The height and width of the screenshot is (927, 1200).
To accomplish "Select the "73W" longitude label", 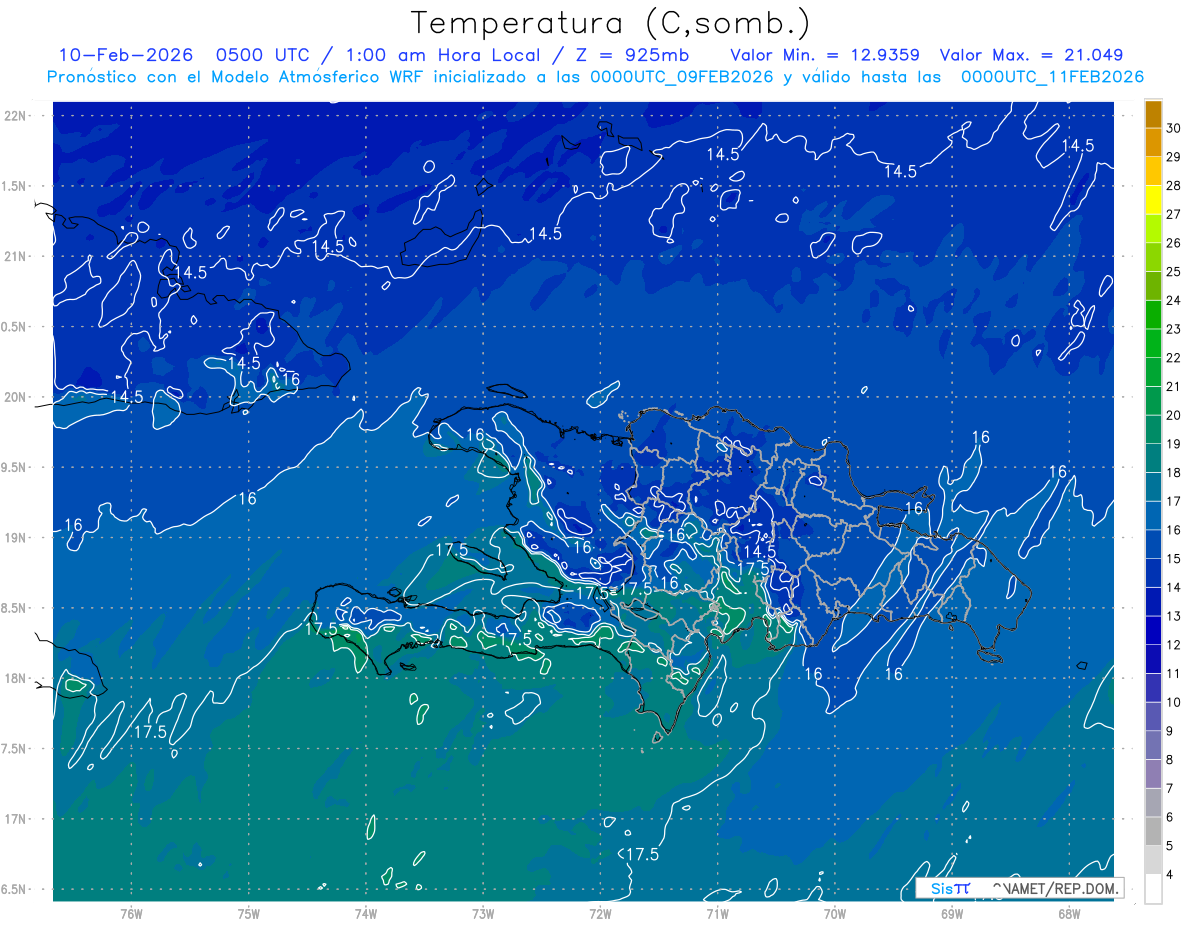I will pos(483,914).
